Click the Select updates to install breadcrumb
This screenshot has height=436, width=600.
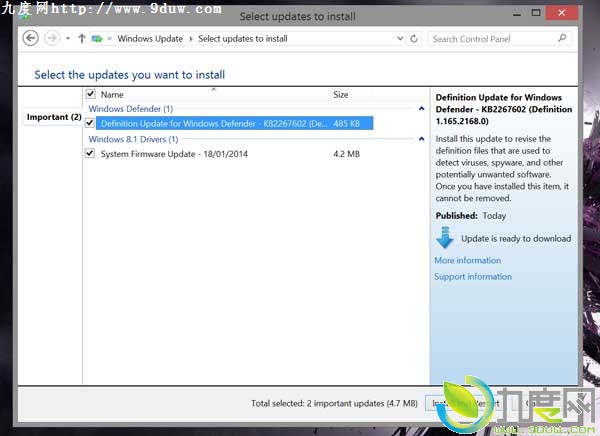[x=243, y=39]
